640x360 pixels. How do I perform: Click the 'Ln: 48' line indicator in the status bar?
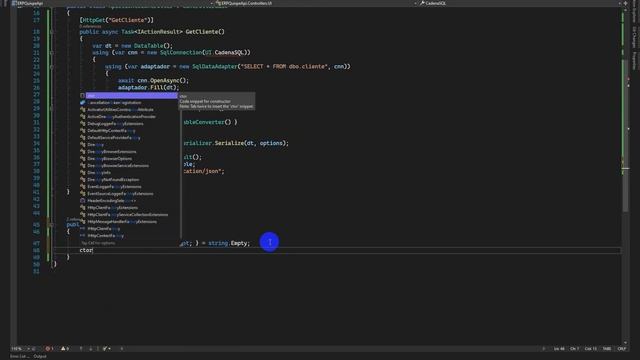click(559, 349)
